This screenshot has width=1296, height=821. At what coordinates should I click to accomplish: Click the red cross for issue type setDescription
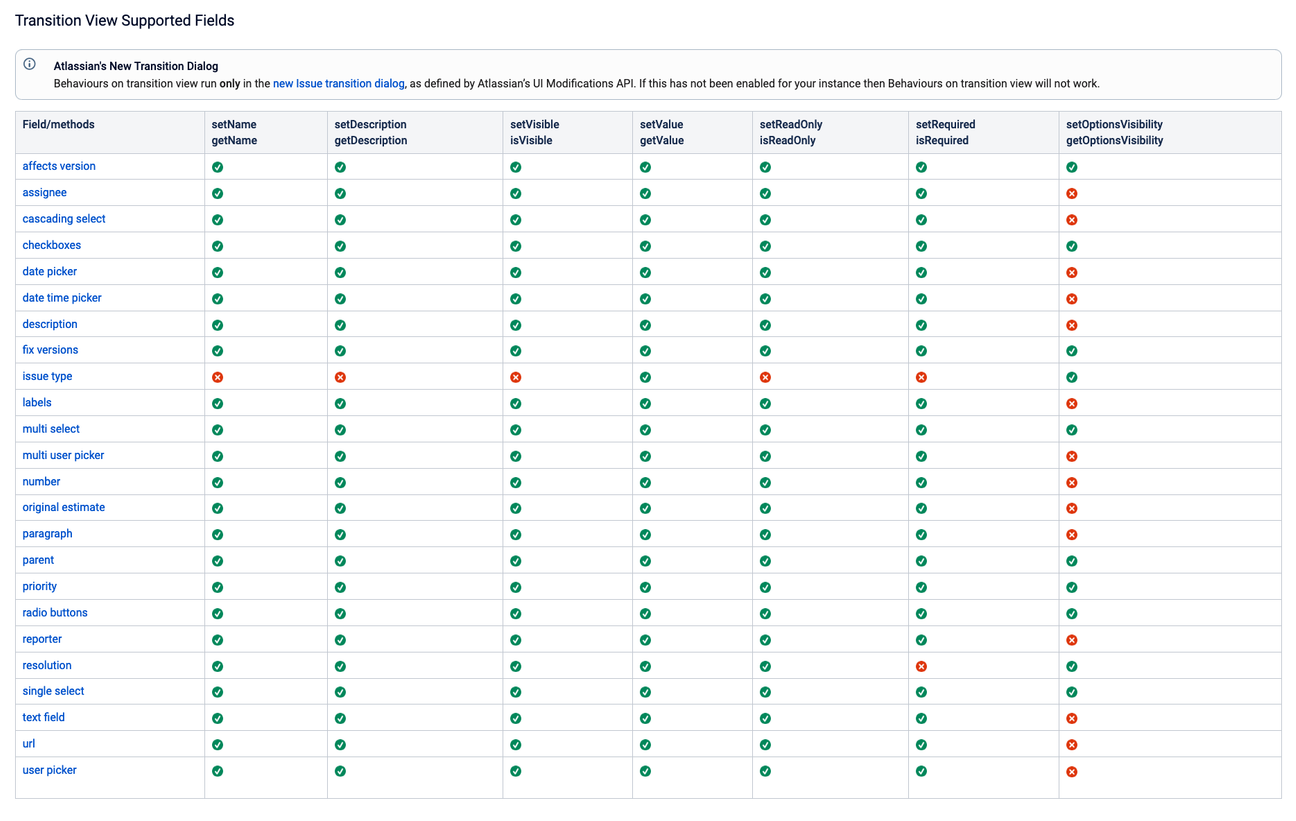click(340, 377)
